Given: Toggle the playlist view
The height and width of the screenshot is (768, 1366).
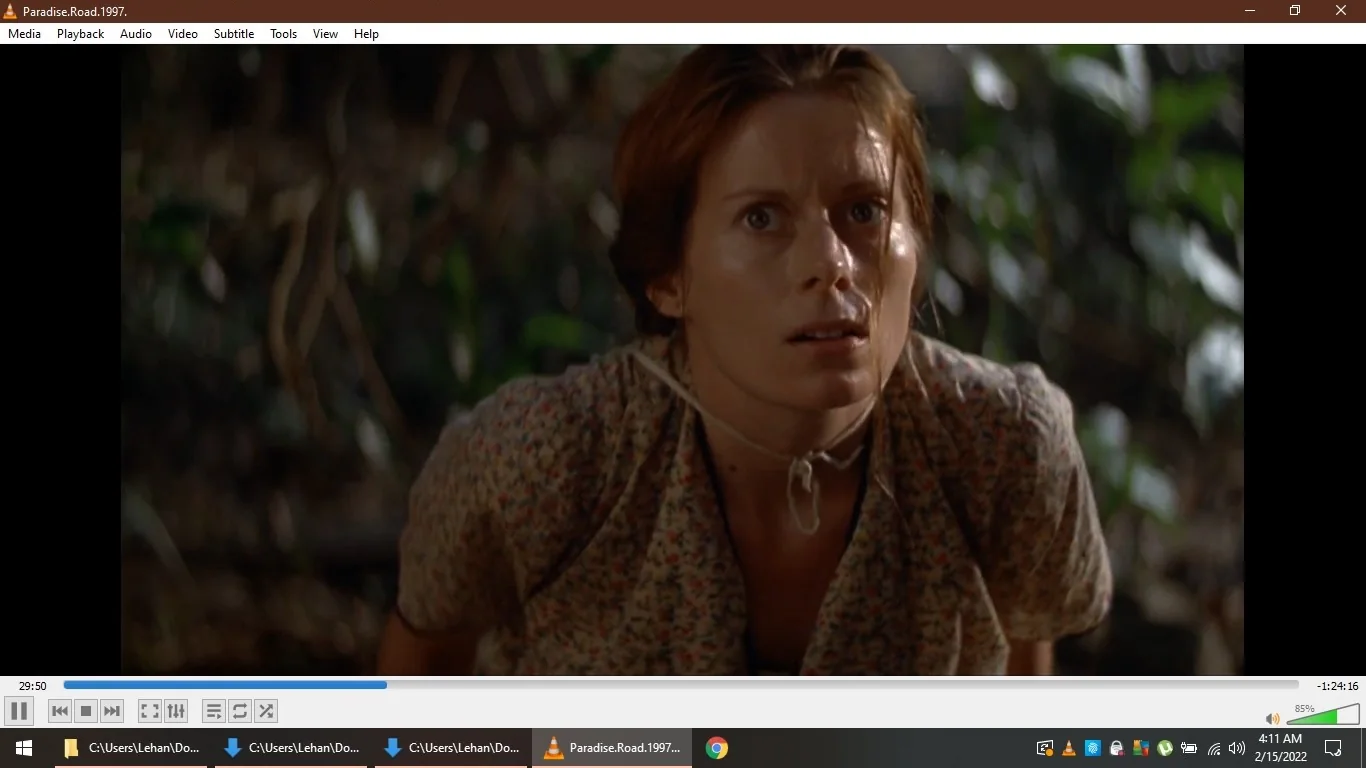Looking at the screenshot, I should point(214,711).
